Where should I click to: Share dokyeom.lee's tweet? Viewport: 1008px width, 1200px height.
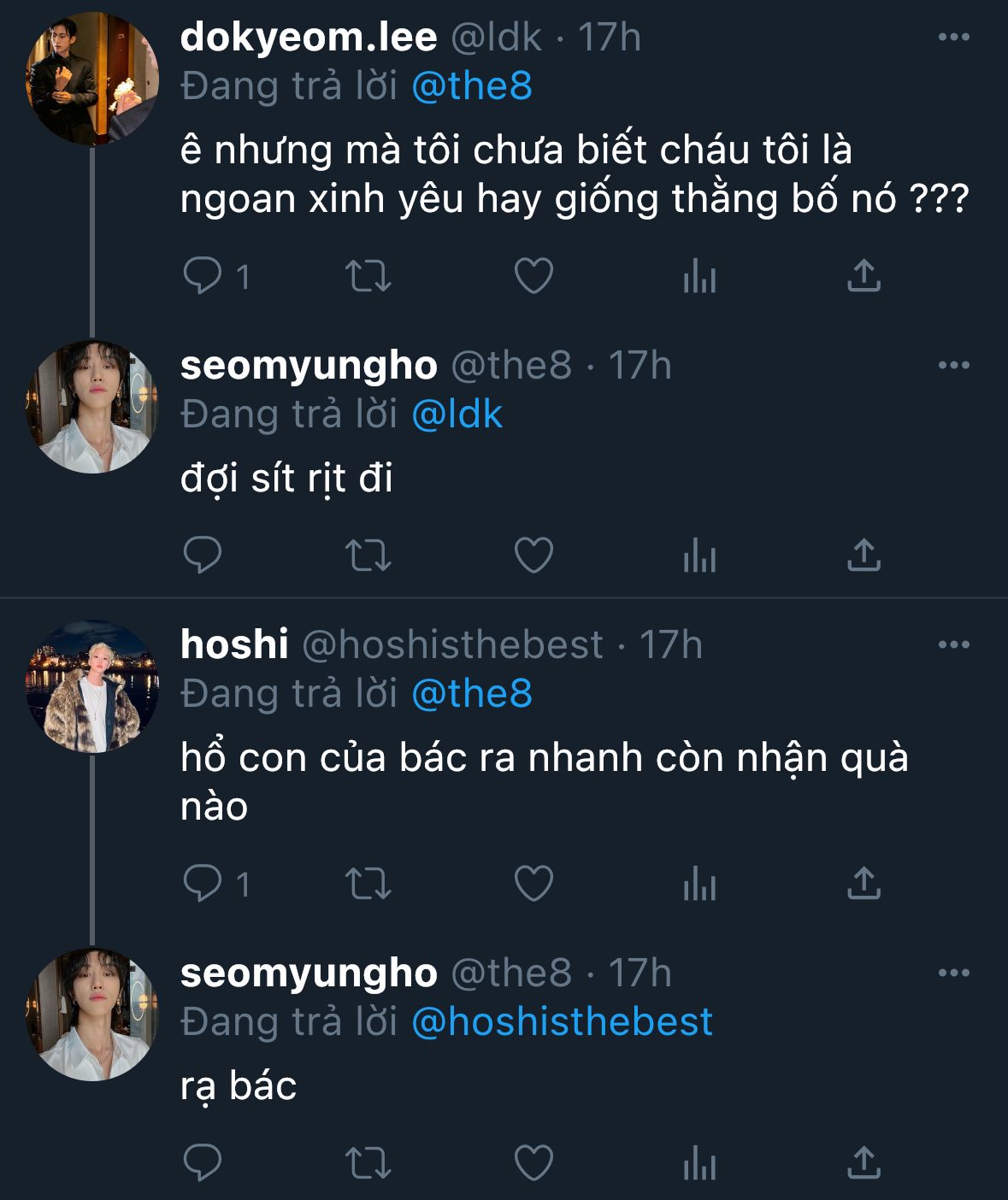[x=864, y=276]
